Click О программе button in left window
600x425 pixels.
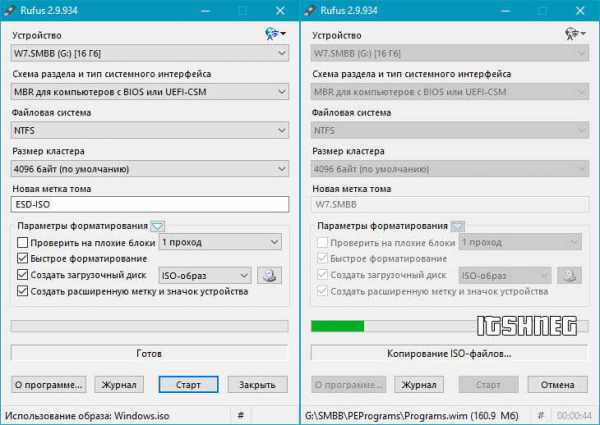pos(49,384)
